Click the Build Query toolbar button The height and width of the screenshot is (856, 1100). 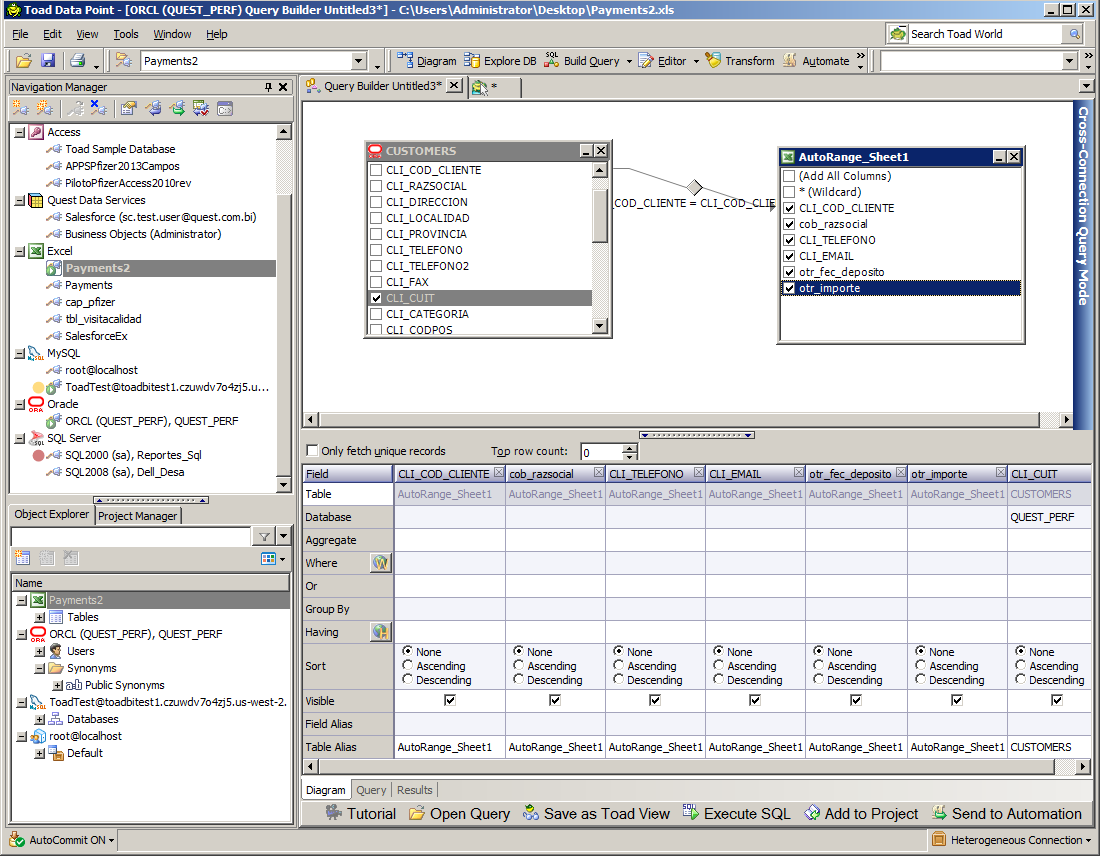tap(583, 61)
